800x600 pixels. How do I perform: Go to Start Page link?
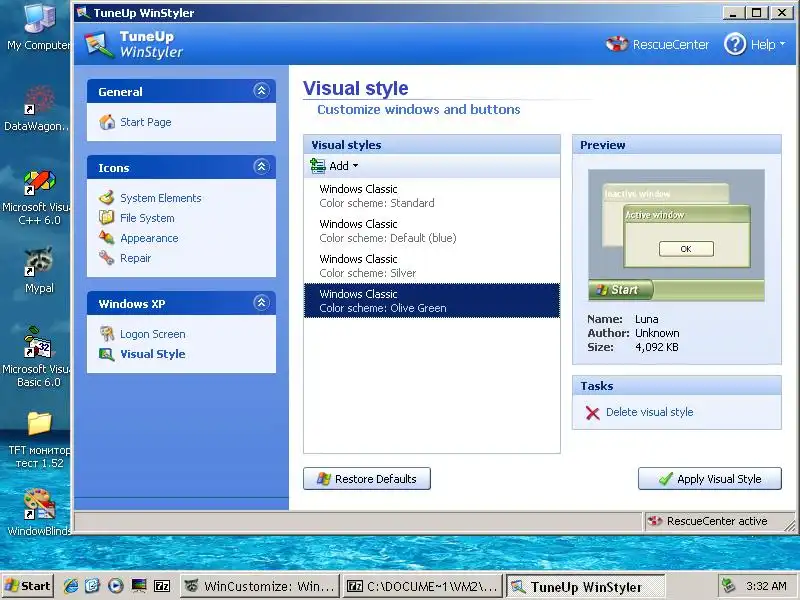coord(146,122)
